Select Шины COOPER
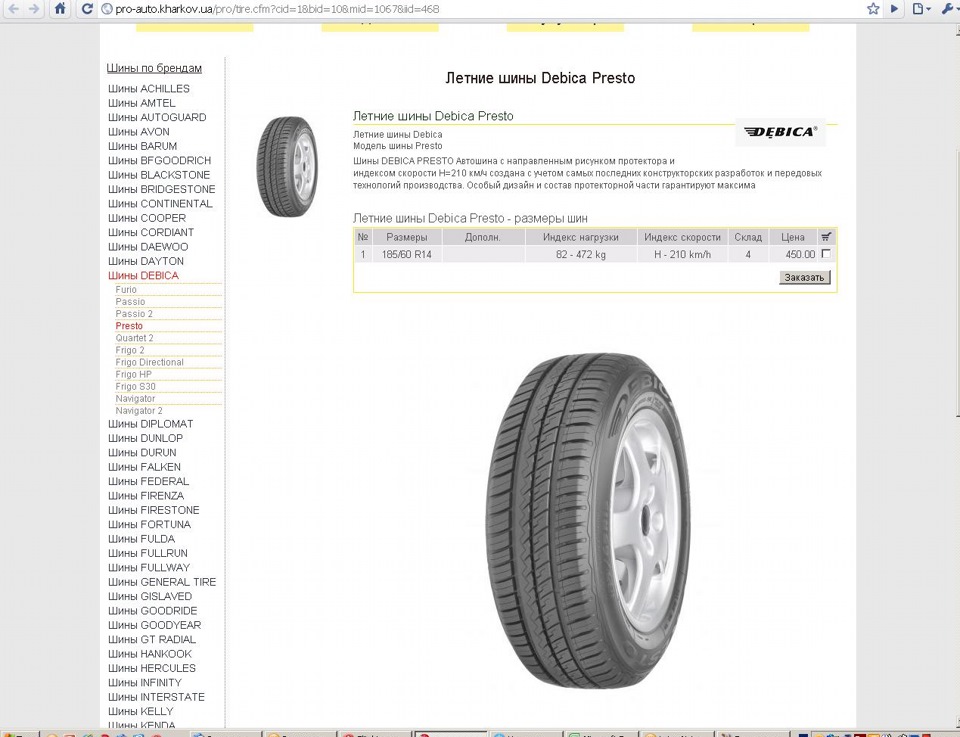Screen dimensions: 960x737 (147, 218)
